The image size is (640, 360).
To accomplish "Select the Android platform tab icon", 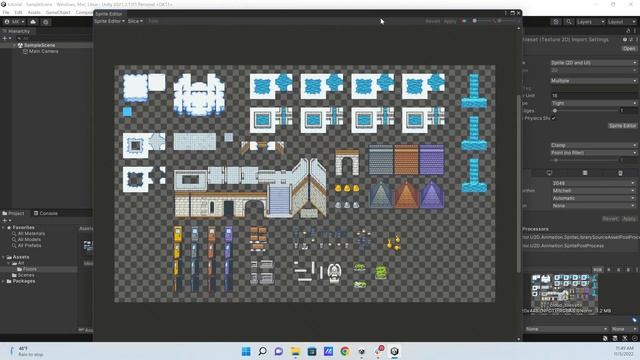I will (x=620, y=173).
